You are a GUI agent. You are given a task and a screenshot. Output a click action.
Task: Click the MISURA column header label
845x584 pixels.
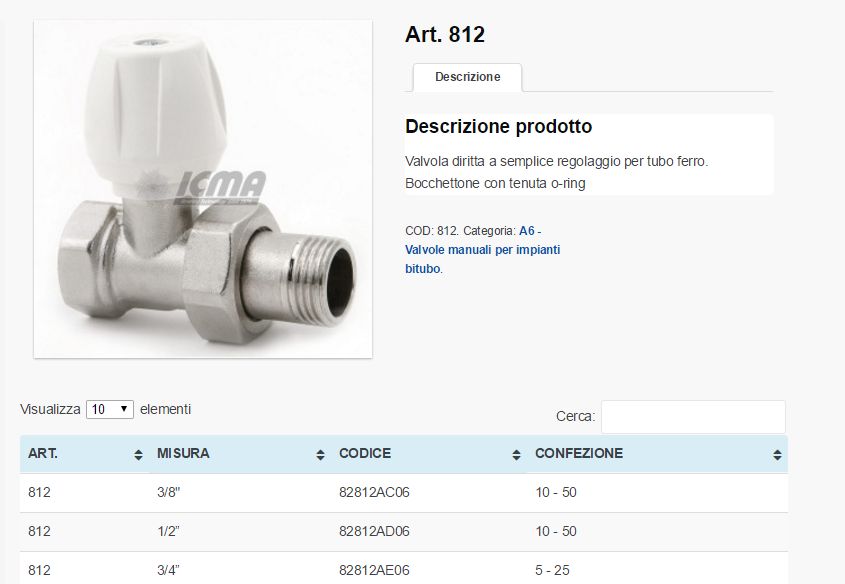point(183,453)
